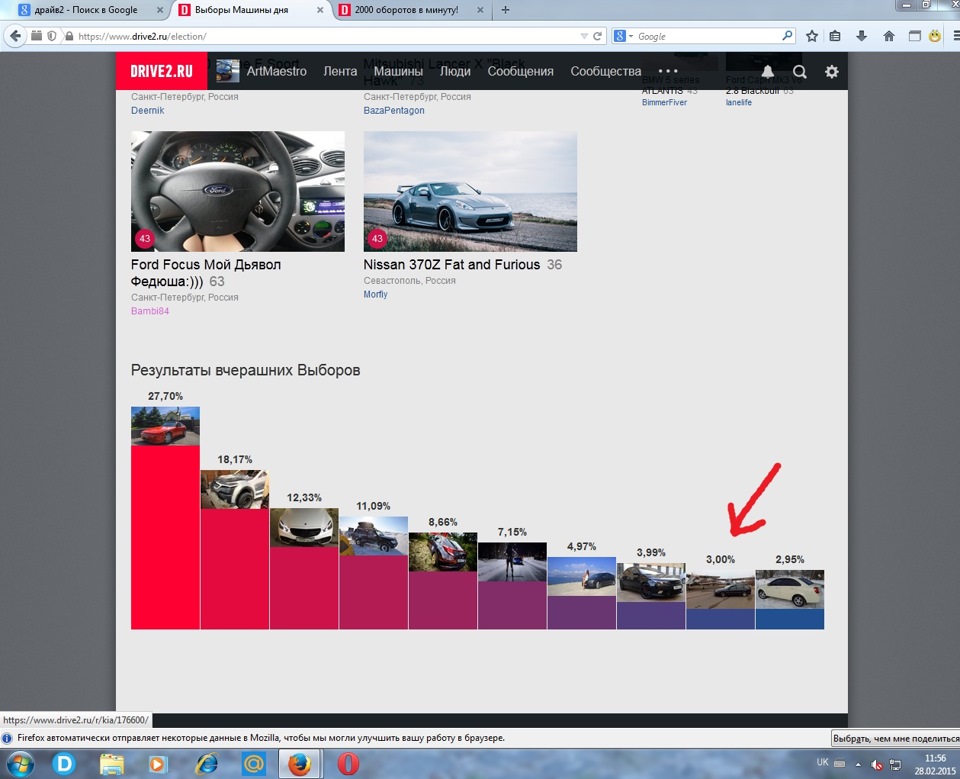960x779 pixels.
Task: Switch to the драйв2 Google search tab
Action: pyautogui.click(x=86, y=10)
